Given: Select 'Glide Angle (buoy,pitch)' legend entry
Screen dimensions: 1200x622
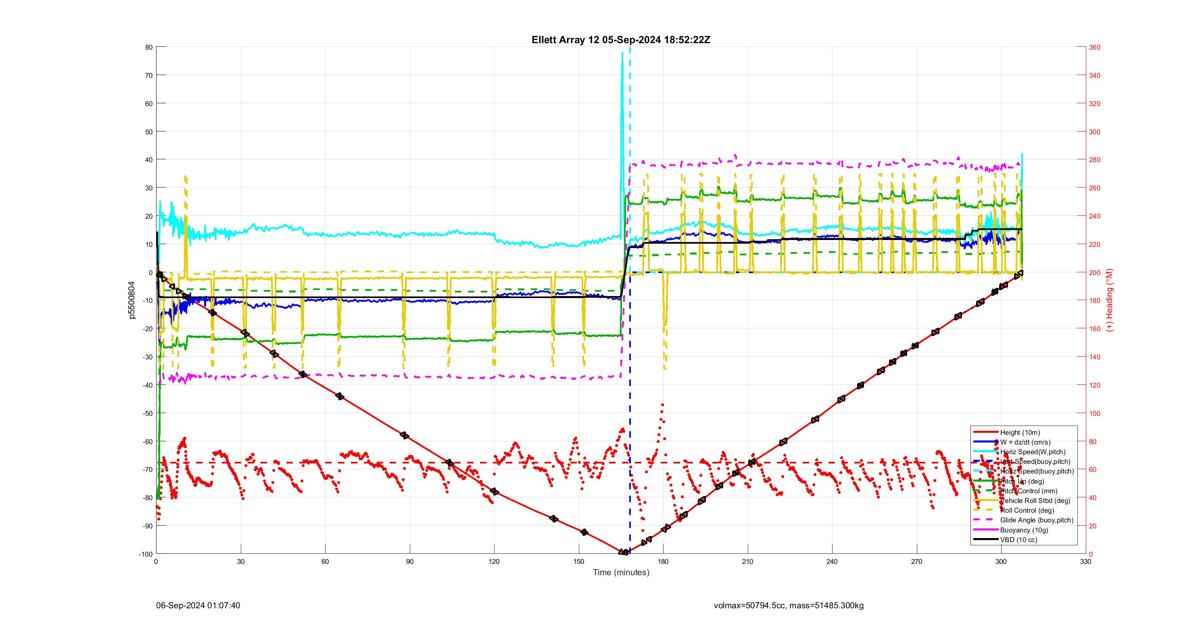Looking at the screenshot, I should tap(1037, 520).
